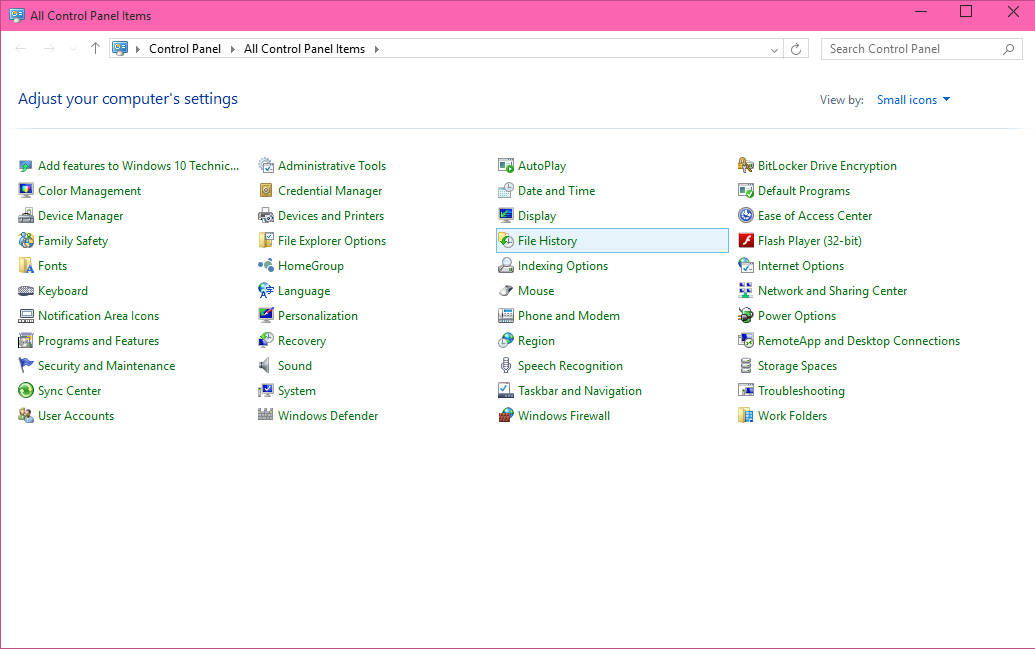Open the recent locations dropdown arrow
The image size is (1035, 649).
click(x=73, y=49)
